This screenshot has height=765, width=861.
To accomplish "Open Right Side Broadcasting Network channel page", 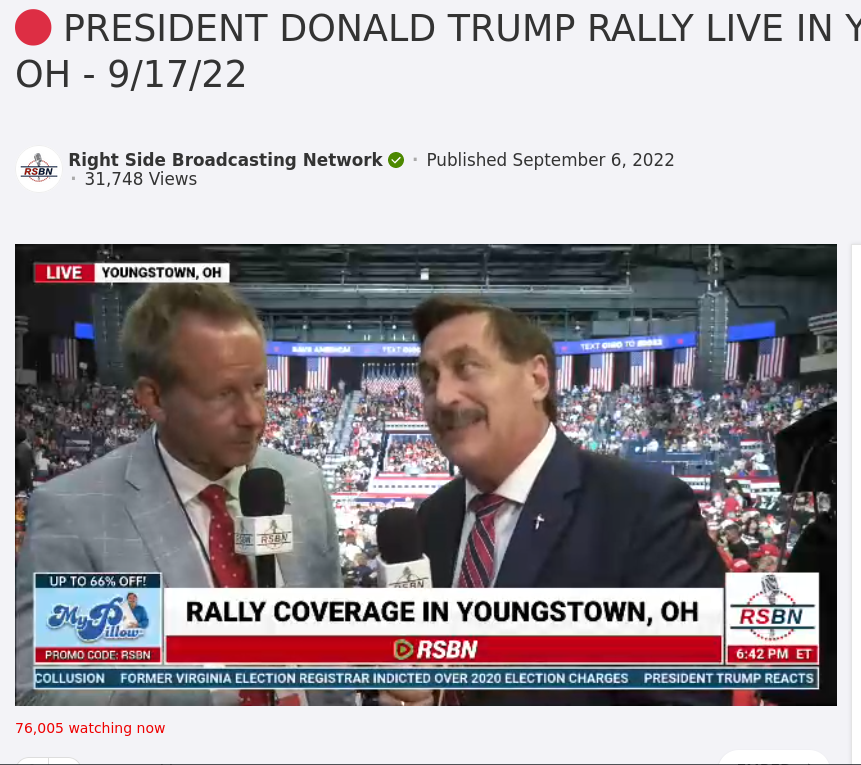I will click(225, 160).
